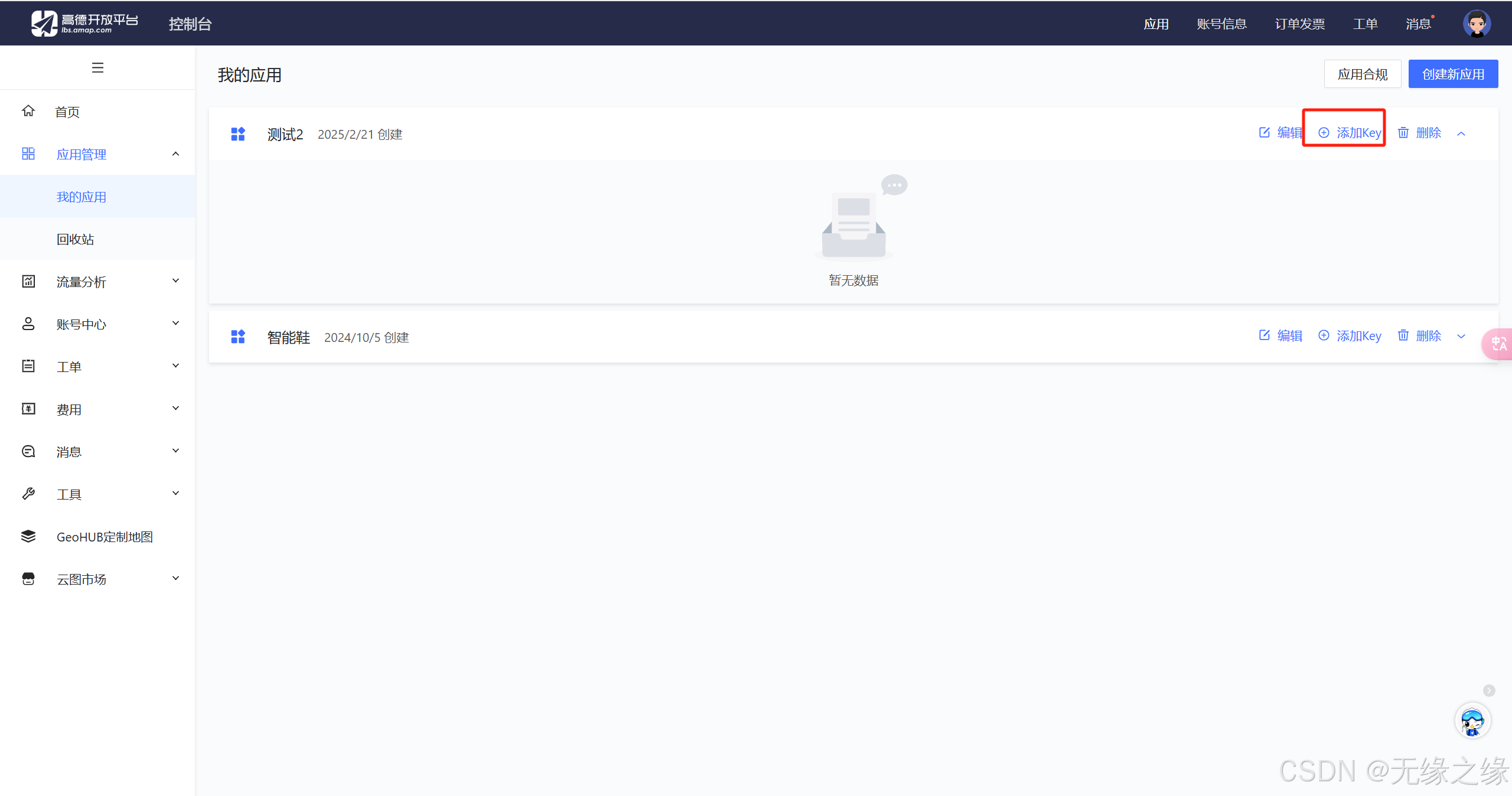Click the 智能鞋 app grid icon
Screen dimensions: 1512x796
(x=238, y=337)
